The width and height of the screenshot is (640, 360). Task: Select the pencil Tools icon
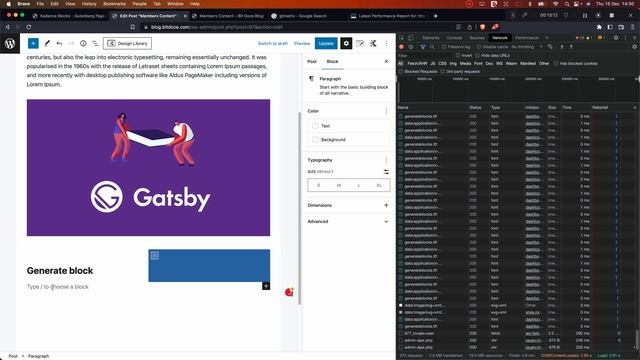[x=47, y=43]
